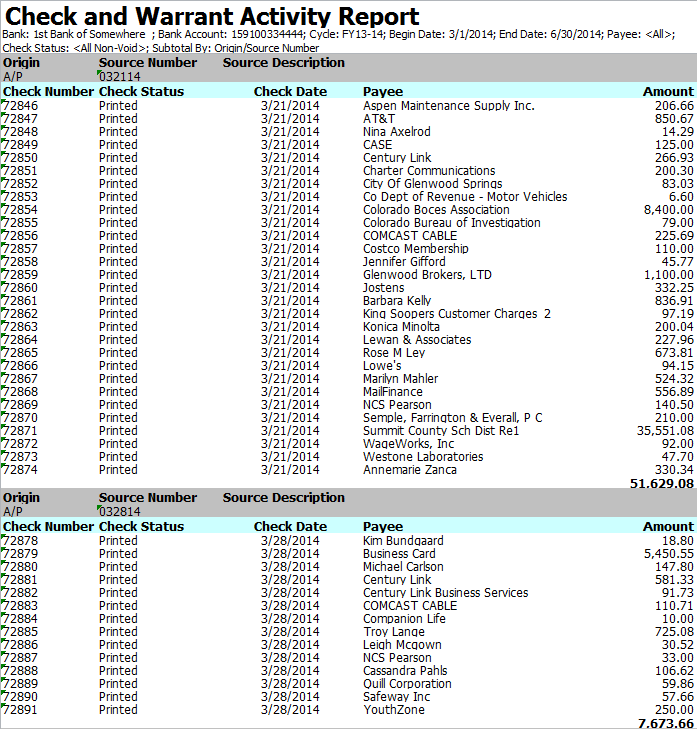The width and height of the screenshot is (697, 729).
Task: Click source number 032814
Action: point(119,512)
